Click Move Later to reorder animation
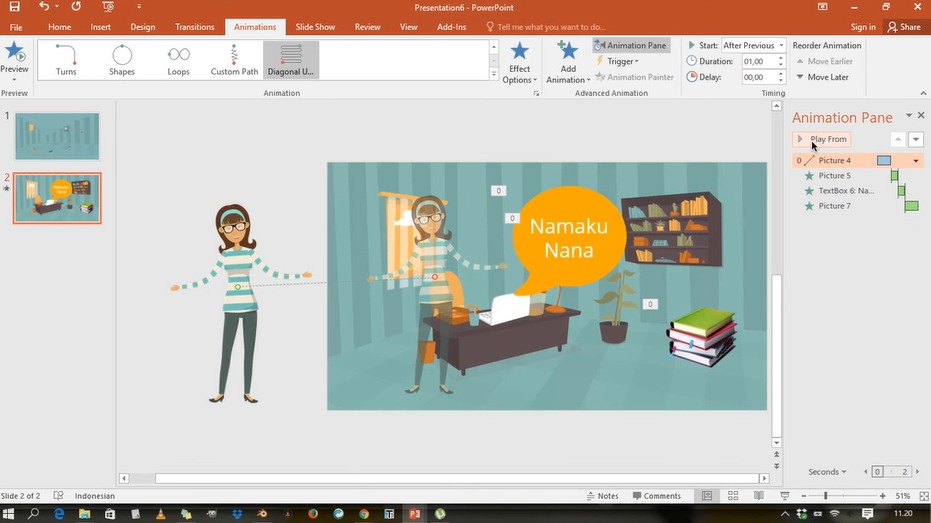 (x=822, y=77)
